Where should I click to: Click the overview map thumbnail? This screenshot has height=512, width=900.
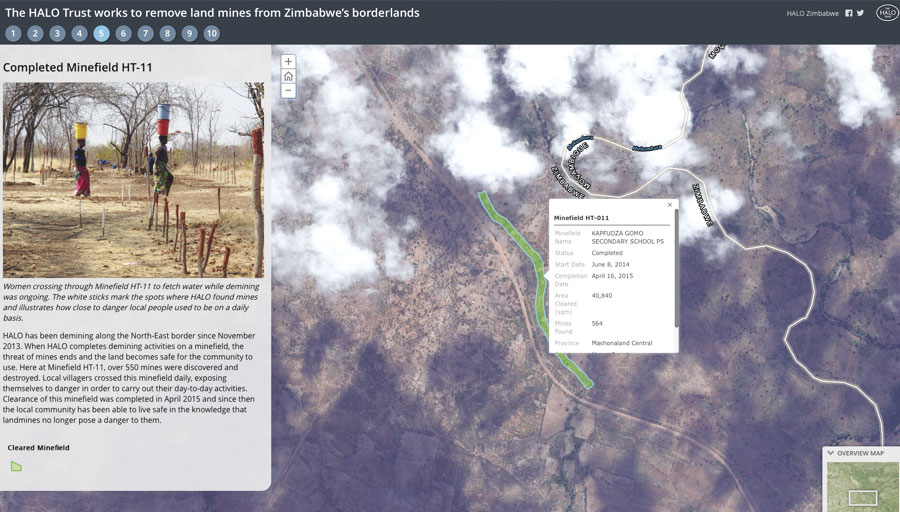coord(863,486)
